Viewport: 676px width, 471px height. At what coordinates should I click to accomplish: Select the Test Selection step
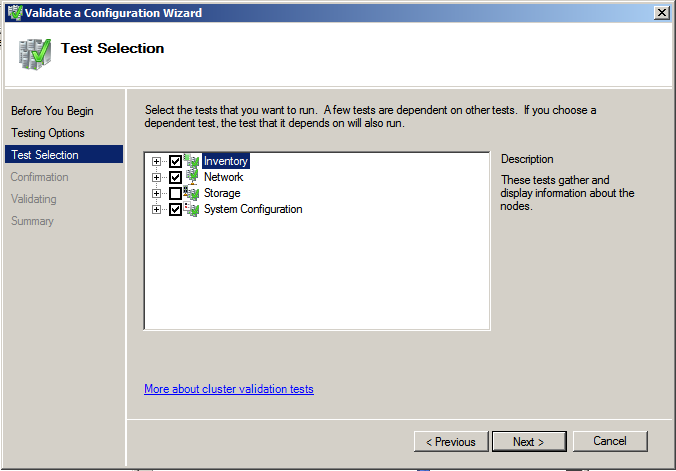click(64, 154)
